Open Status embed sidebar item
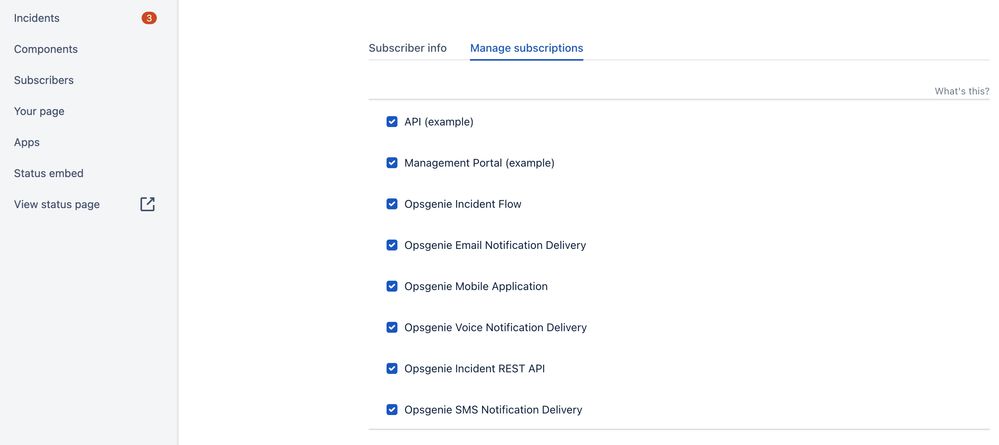Viewport: 999px width, 445px height. tap(48, 173)
